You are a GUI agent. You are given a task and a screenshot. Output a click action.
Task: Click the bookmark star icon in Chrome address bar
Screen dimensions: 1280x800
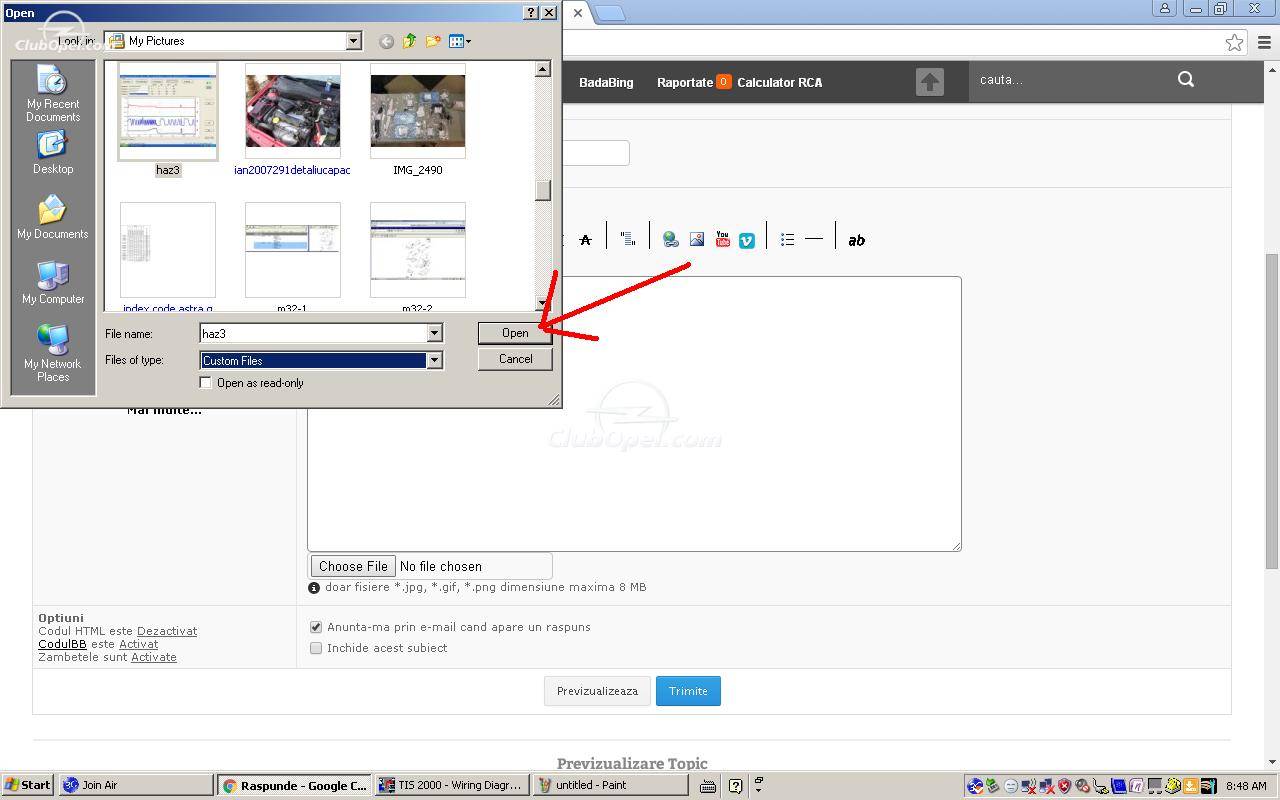(x=1235, y=42)
